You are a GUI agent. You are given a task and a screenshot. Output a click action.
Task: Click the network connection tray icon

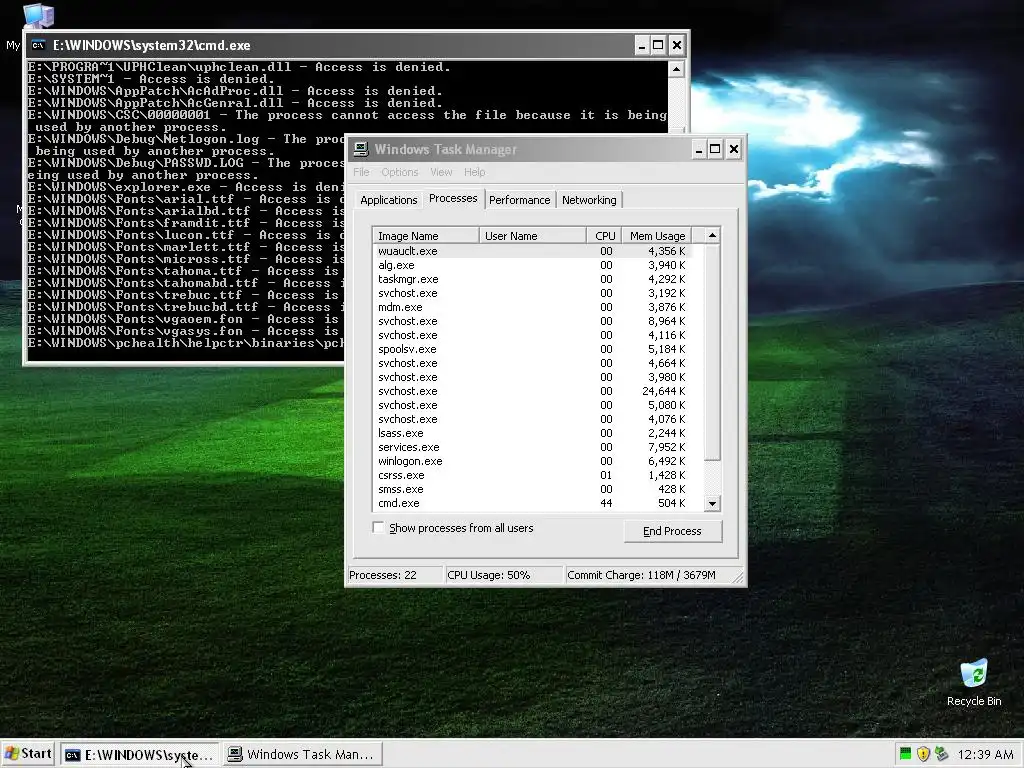tap(941, 754)
